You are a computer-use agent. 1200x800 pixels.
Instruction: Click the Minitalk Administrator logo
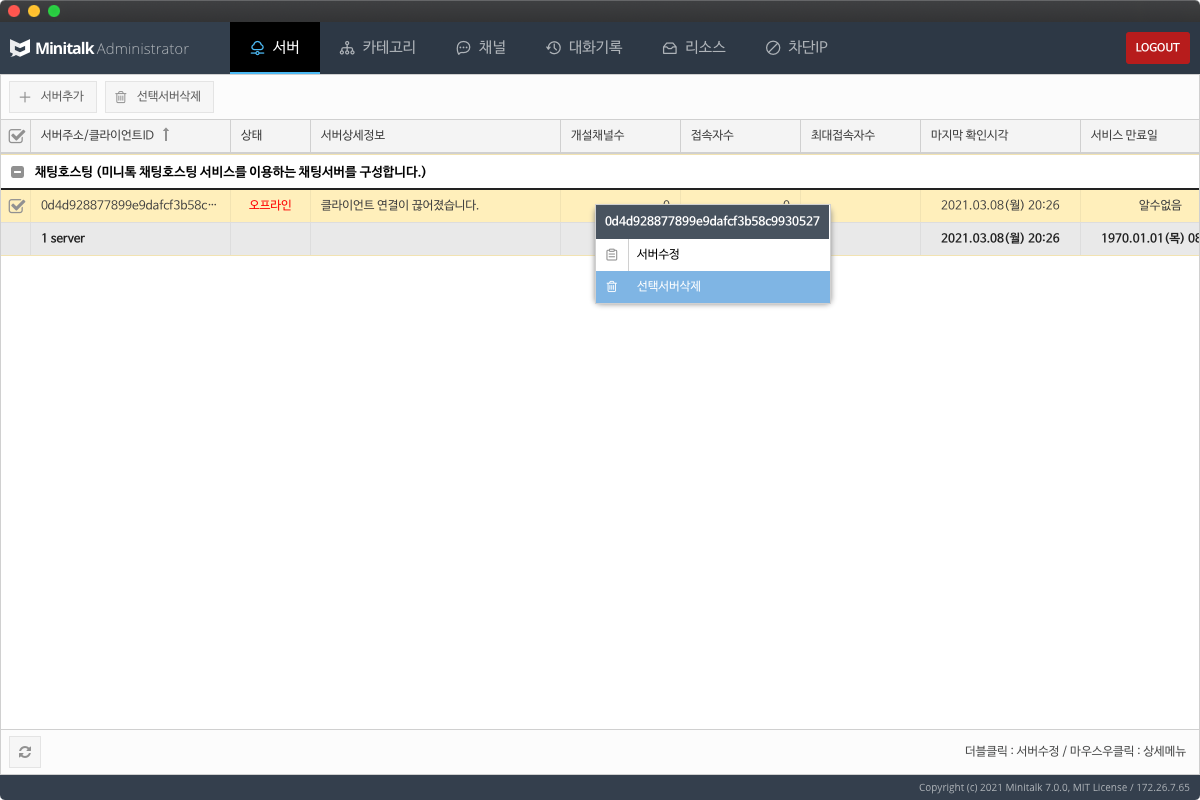click(x=99, y=48)
